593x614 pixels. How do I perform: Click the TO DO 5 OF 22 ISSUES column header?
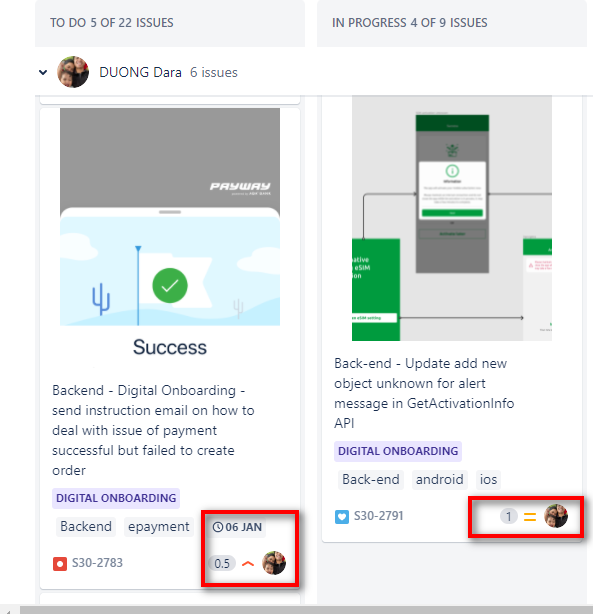tap(112, 23)
